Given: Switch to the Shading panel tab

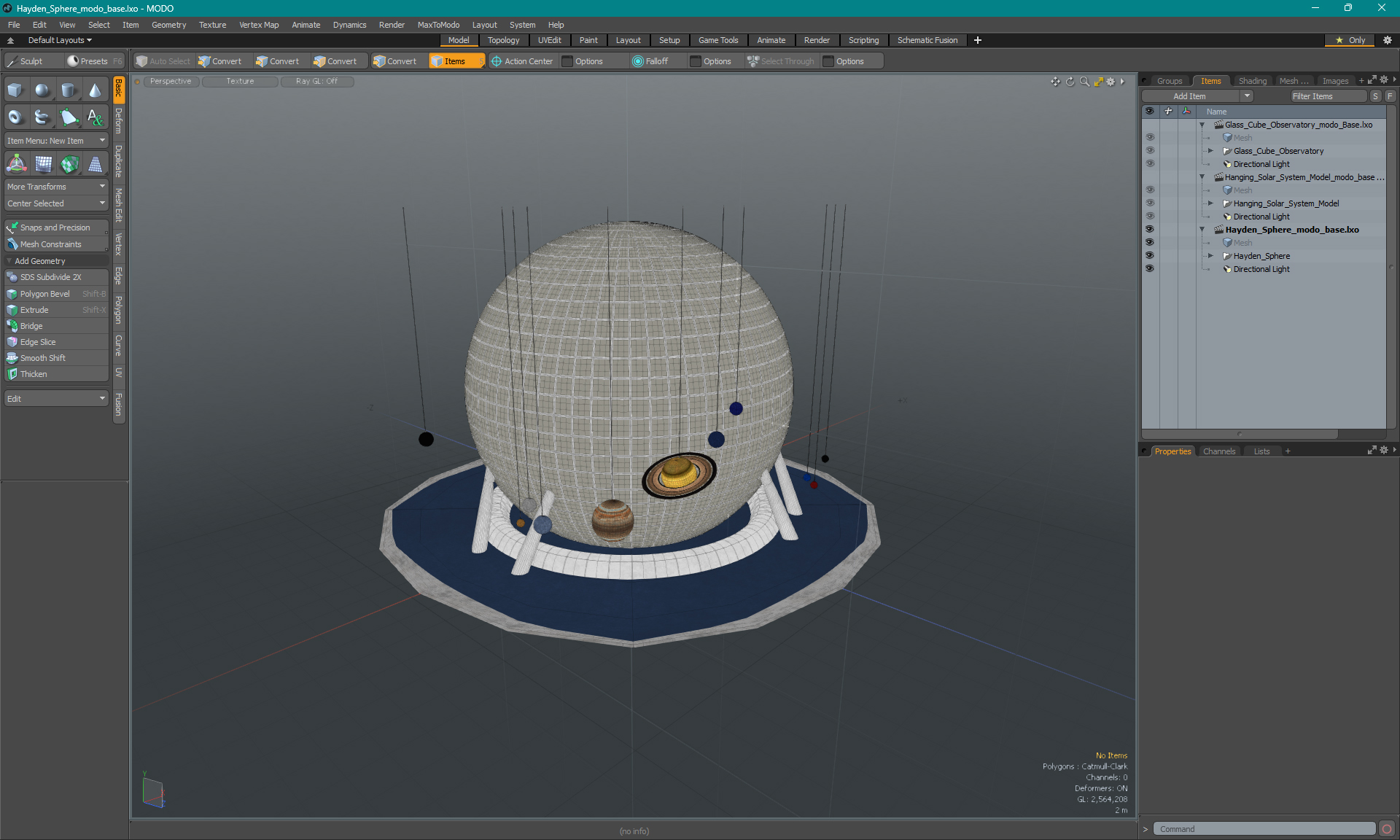Looking at the screenshot, I should coord(1252,81).
